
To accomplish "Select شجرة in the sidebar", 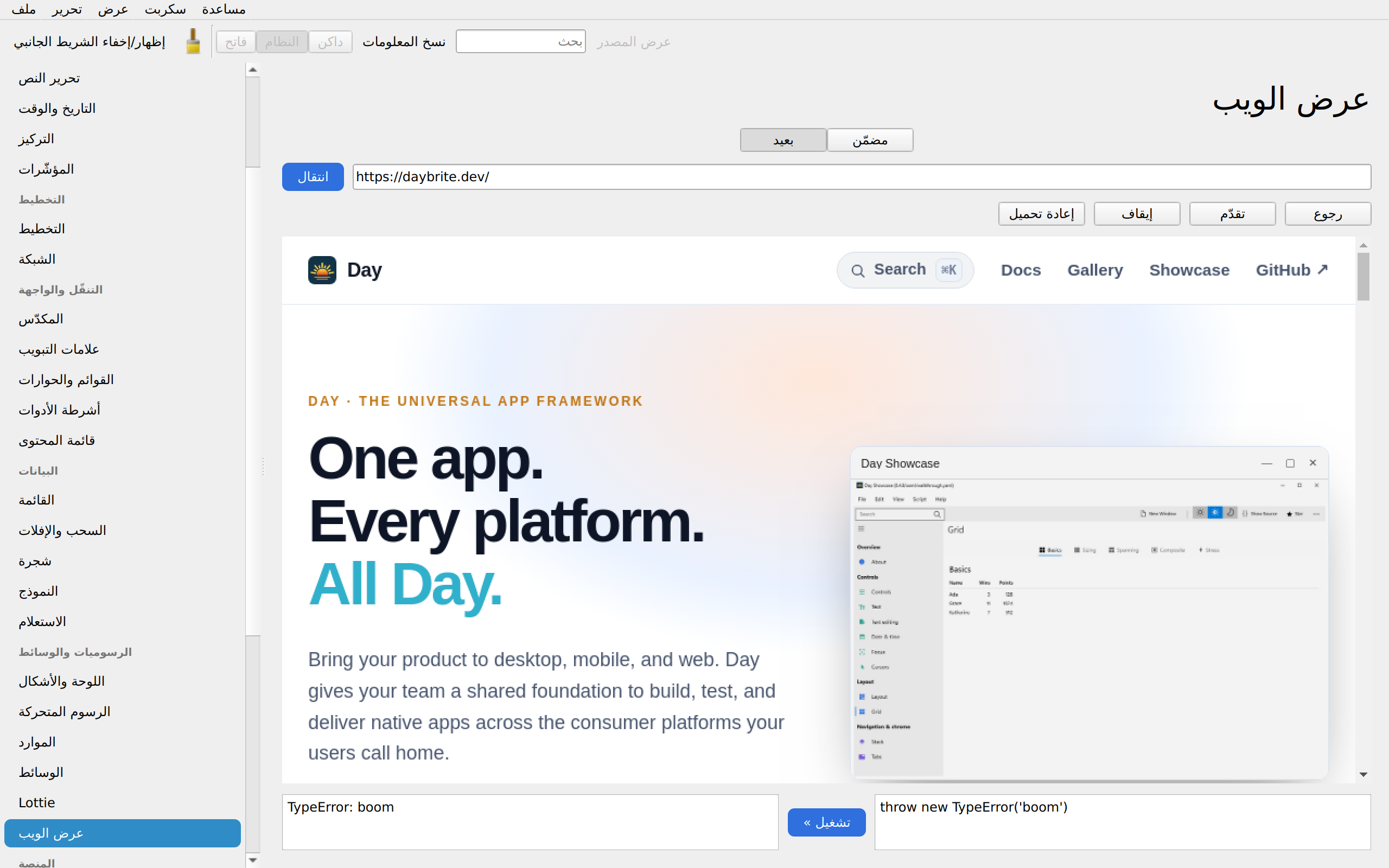I will pos(122,561).
